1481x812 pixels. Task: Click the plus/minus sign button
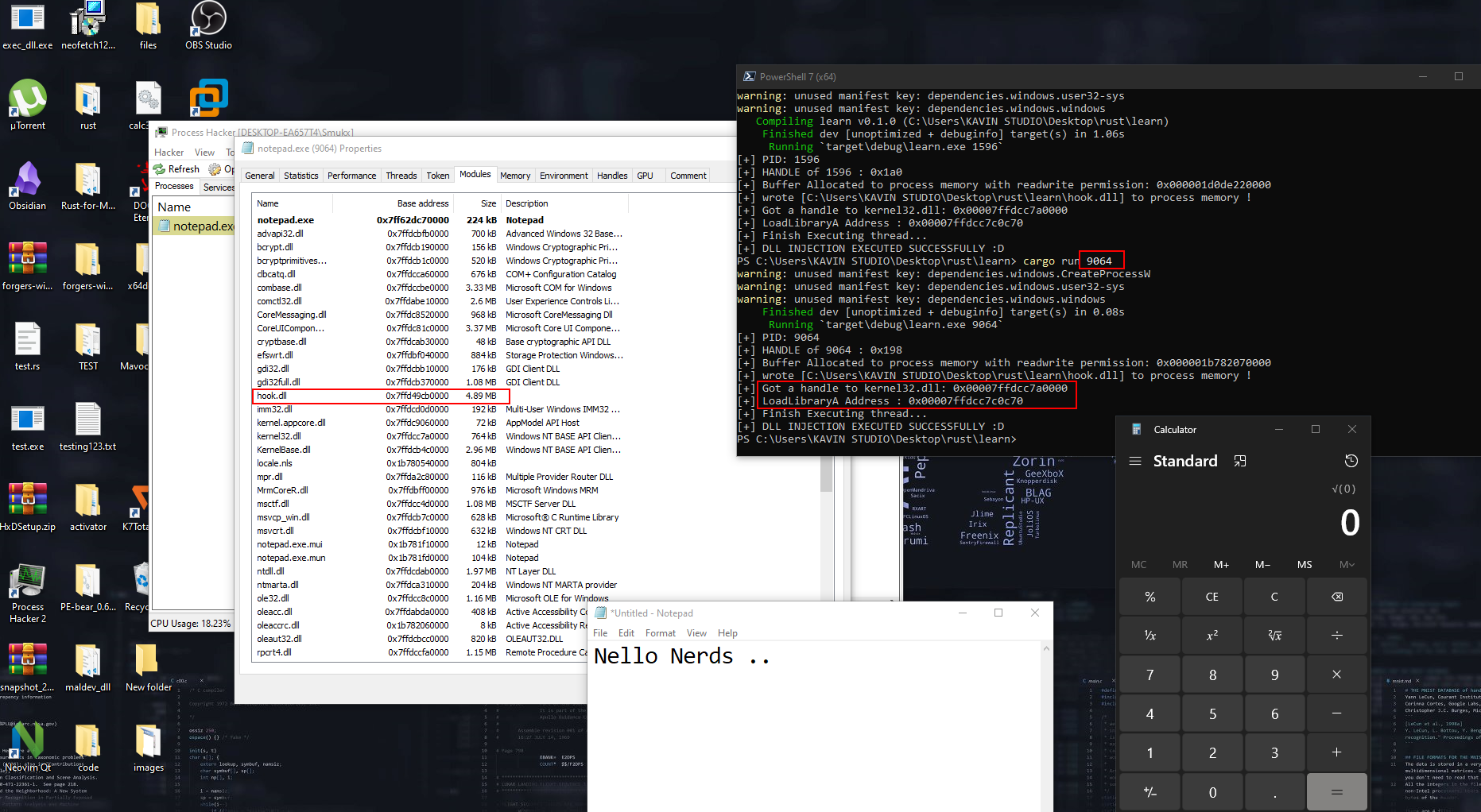click(x=1150, y=792)
